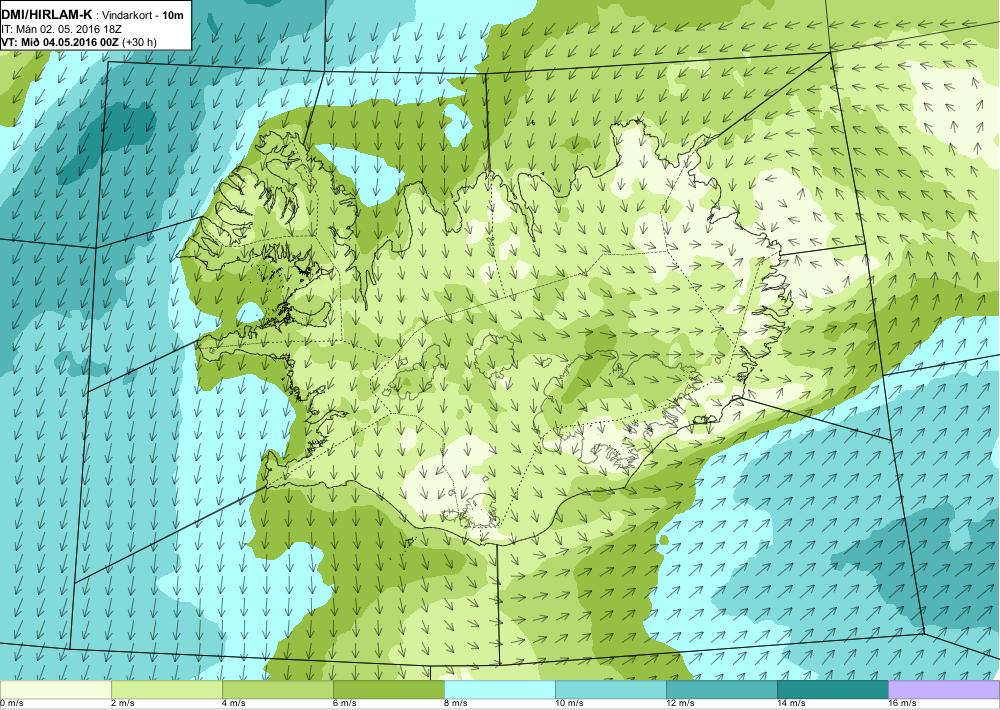Click the 10–12 m/s turquoise legend swatch
This screenshot has width=1000, height=710.
point(610,690)
